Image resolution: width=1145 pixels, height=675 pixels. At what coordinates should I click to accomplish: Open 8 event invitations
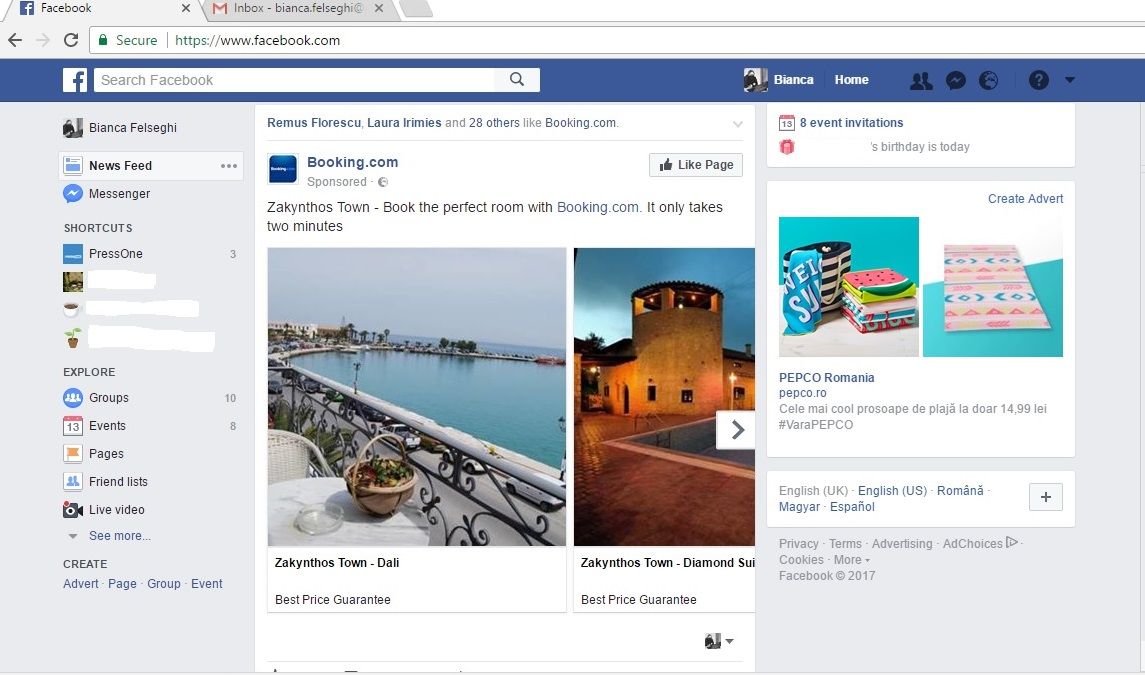(x=851, y=123)
